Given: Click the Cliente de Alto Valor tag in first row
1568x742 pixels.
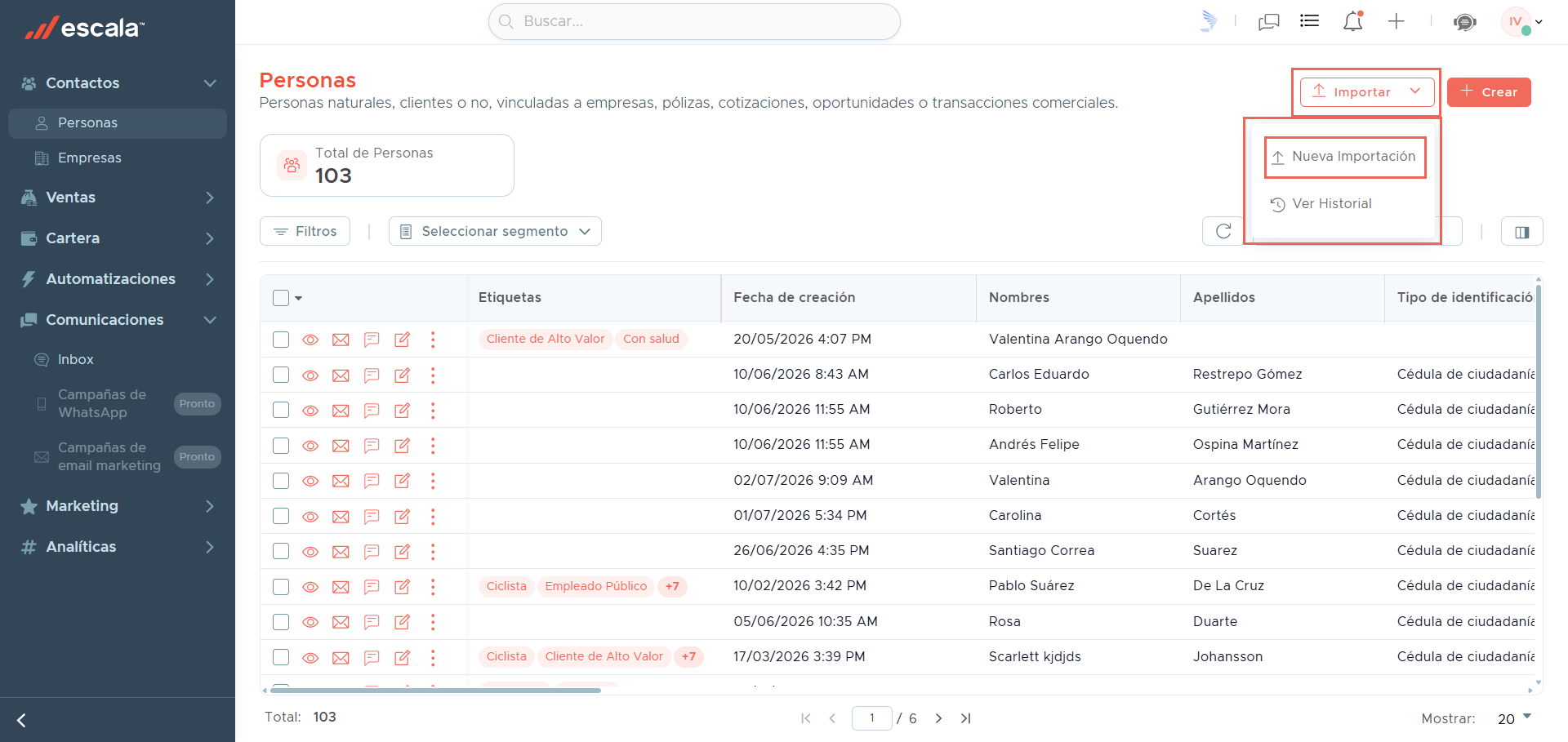Looking at the screenshot, I should (x=546, y=339).
